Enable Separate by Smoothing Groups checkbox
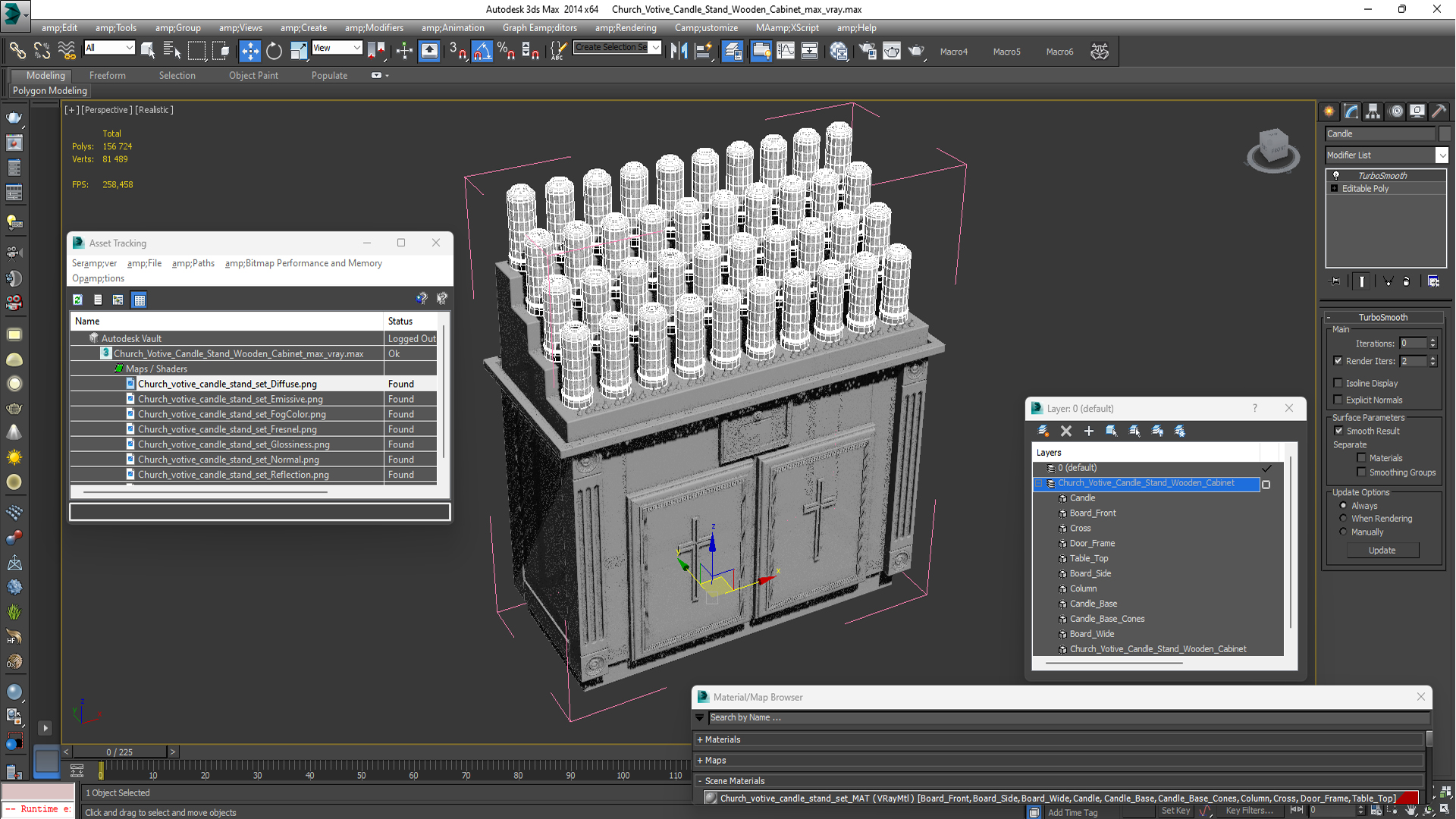Viewport: 1456px width, 819px height. coord(1361,472)
